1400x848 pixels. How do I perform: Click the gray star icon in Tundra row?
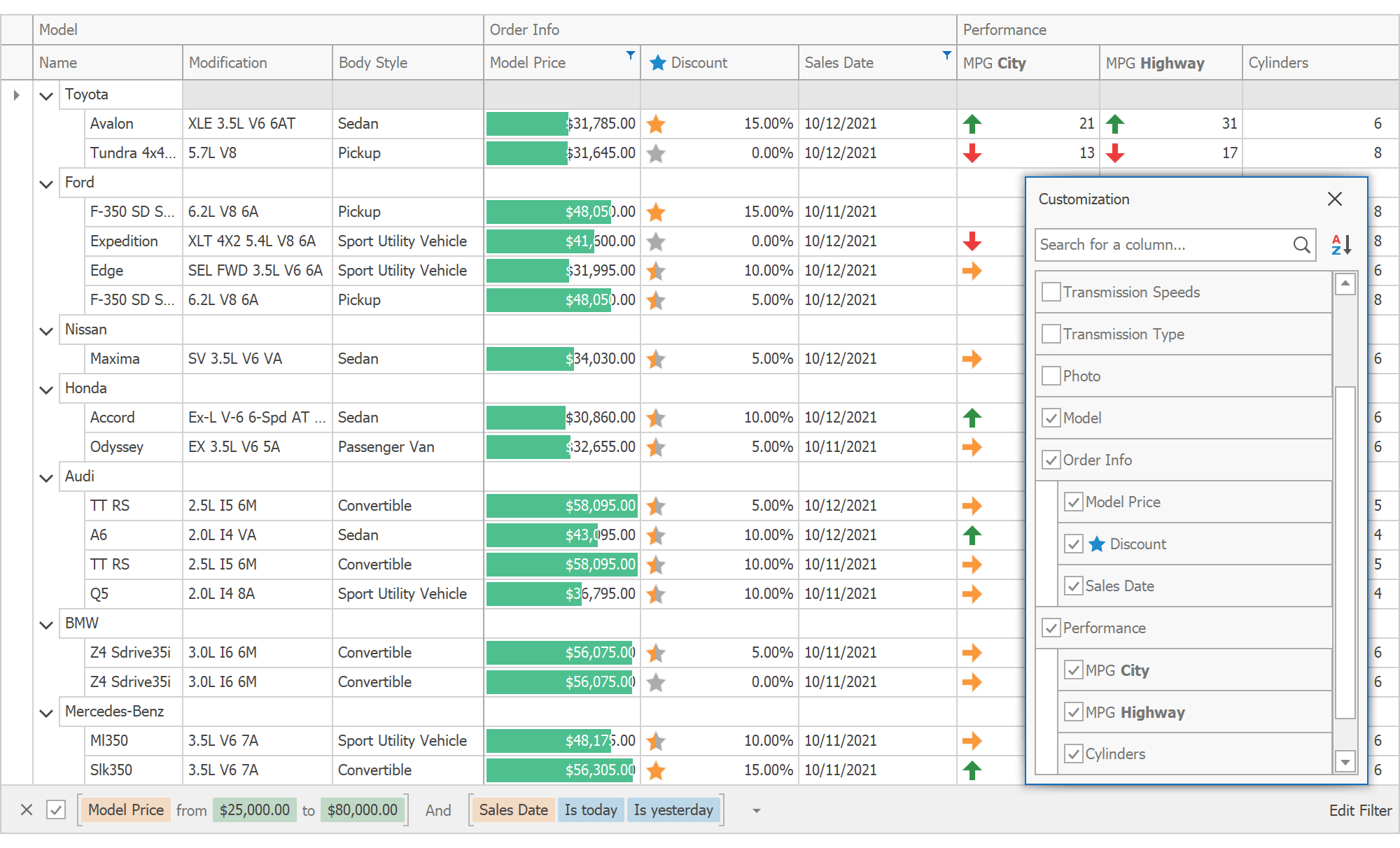tap(656, 153)
